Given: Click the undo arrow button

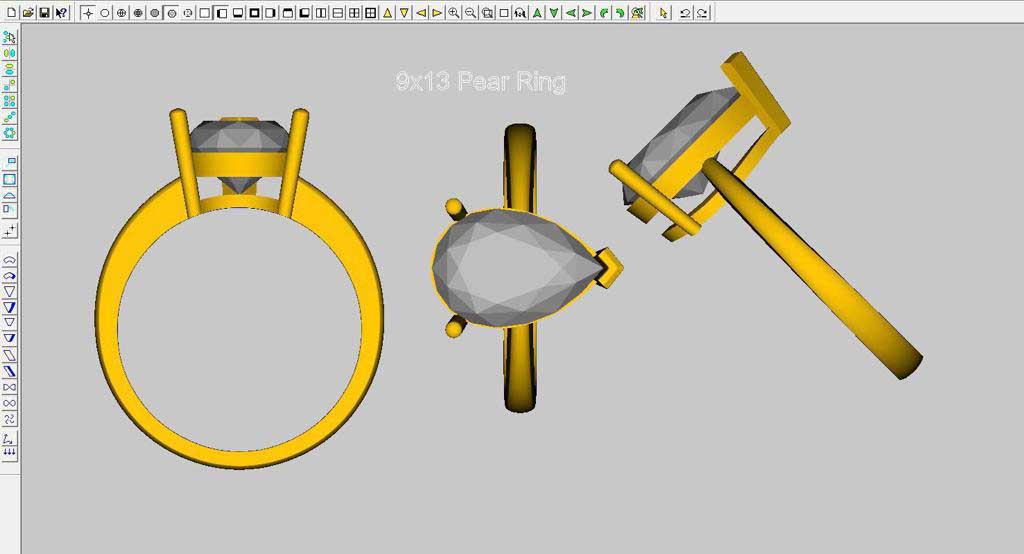Looking at the screenshot, I should pos(685,13).
